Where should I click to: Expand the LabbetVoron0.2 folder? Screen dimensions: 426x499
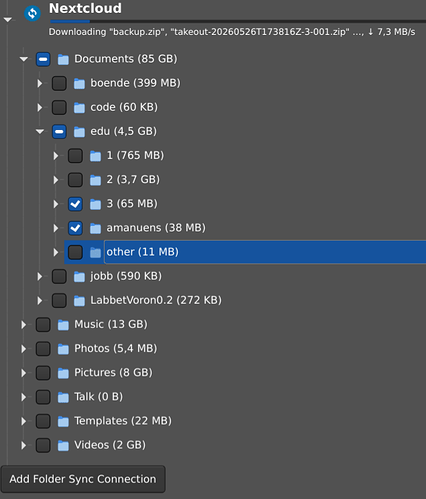click(x=40, y=301)
